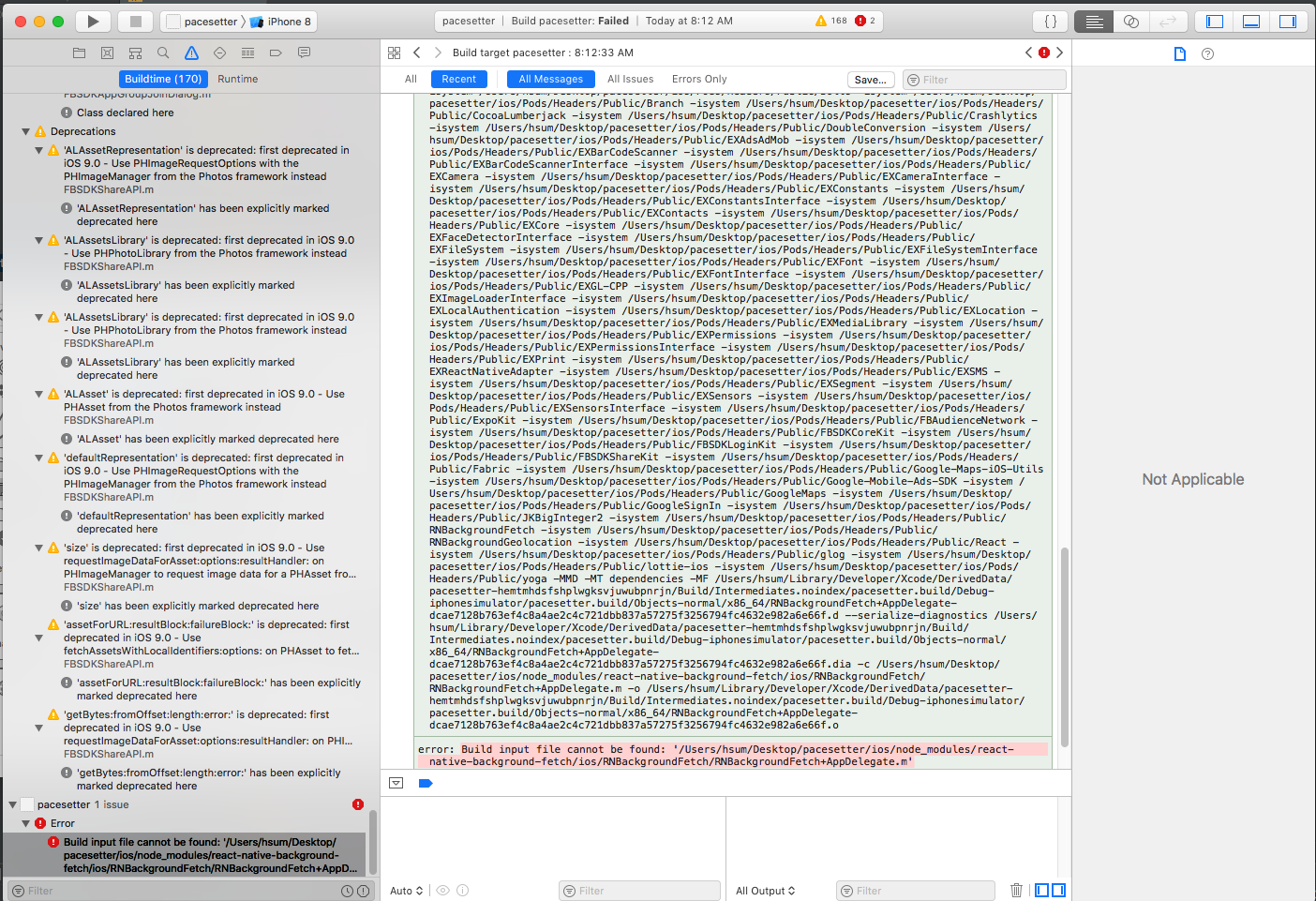Open the code snippets library braces icon
Image resolution: width=1316 pixels, height=901 pixels.
coord(1050,21)
